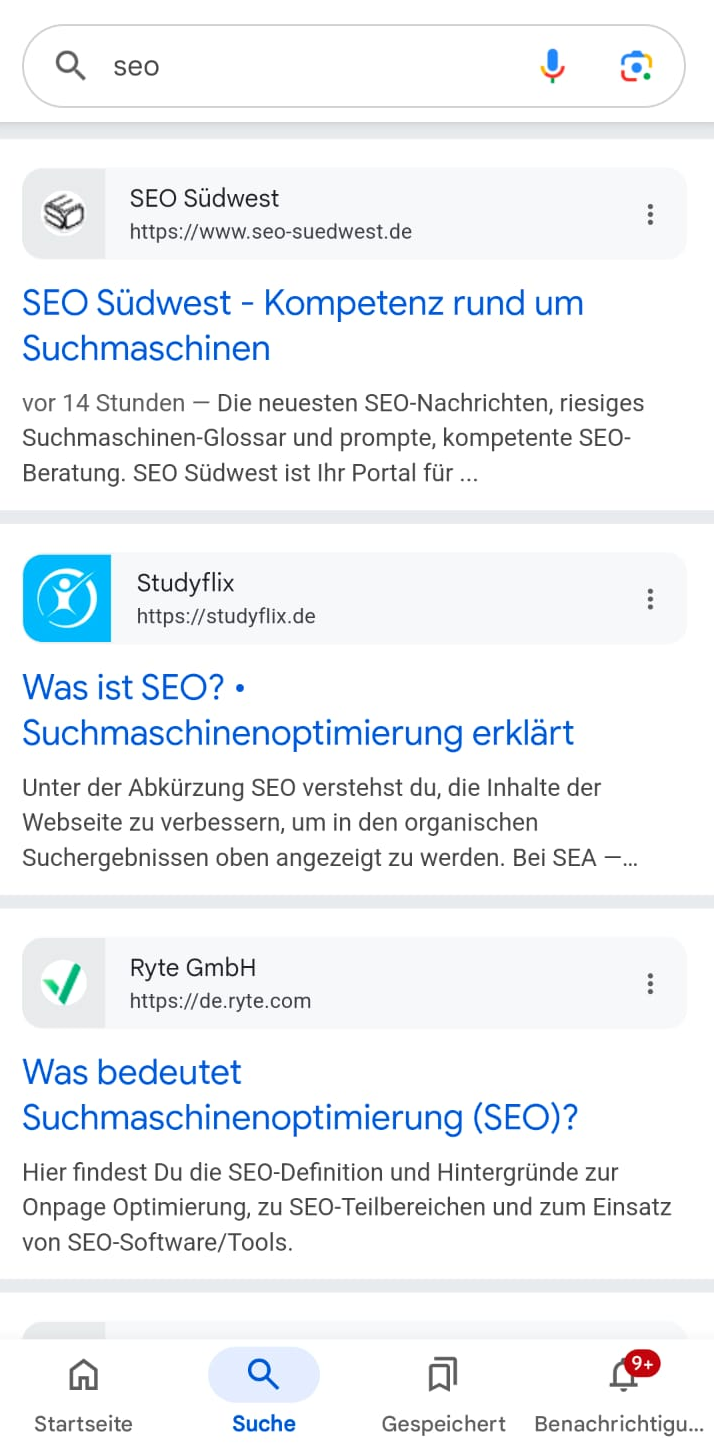Tap the magnifying glass search icon
Screen dimensions: 714x1443
point(70,65)
